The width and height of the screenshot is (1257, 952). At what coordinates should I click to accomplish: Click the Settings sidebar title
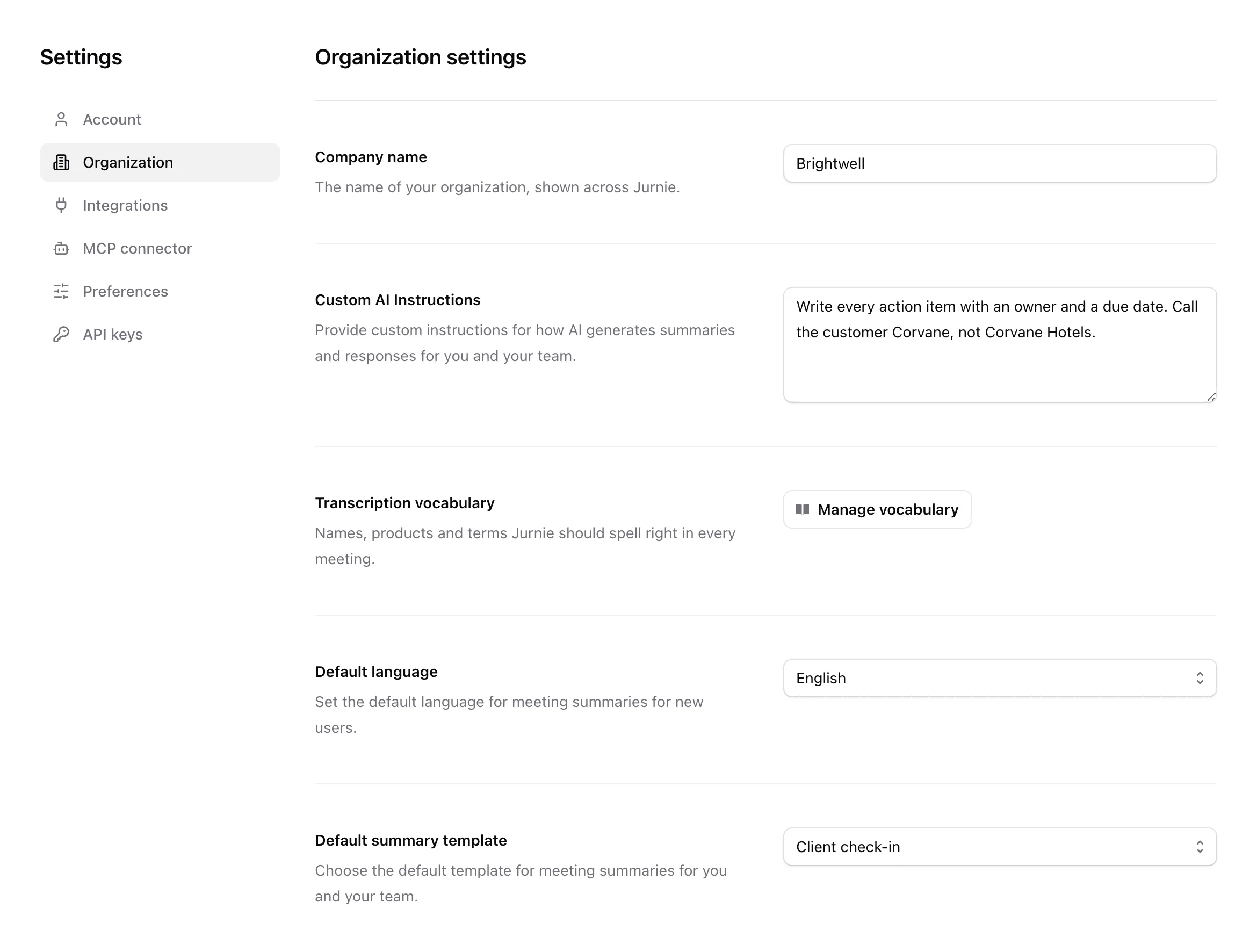pos(81,57)
